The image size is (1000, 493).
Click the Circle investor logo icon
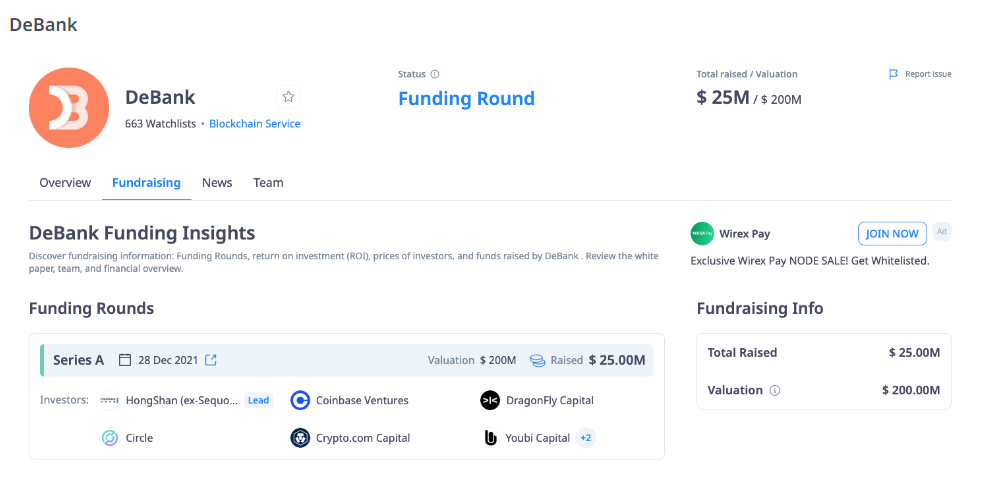[110, 438]
